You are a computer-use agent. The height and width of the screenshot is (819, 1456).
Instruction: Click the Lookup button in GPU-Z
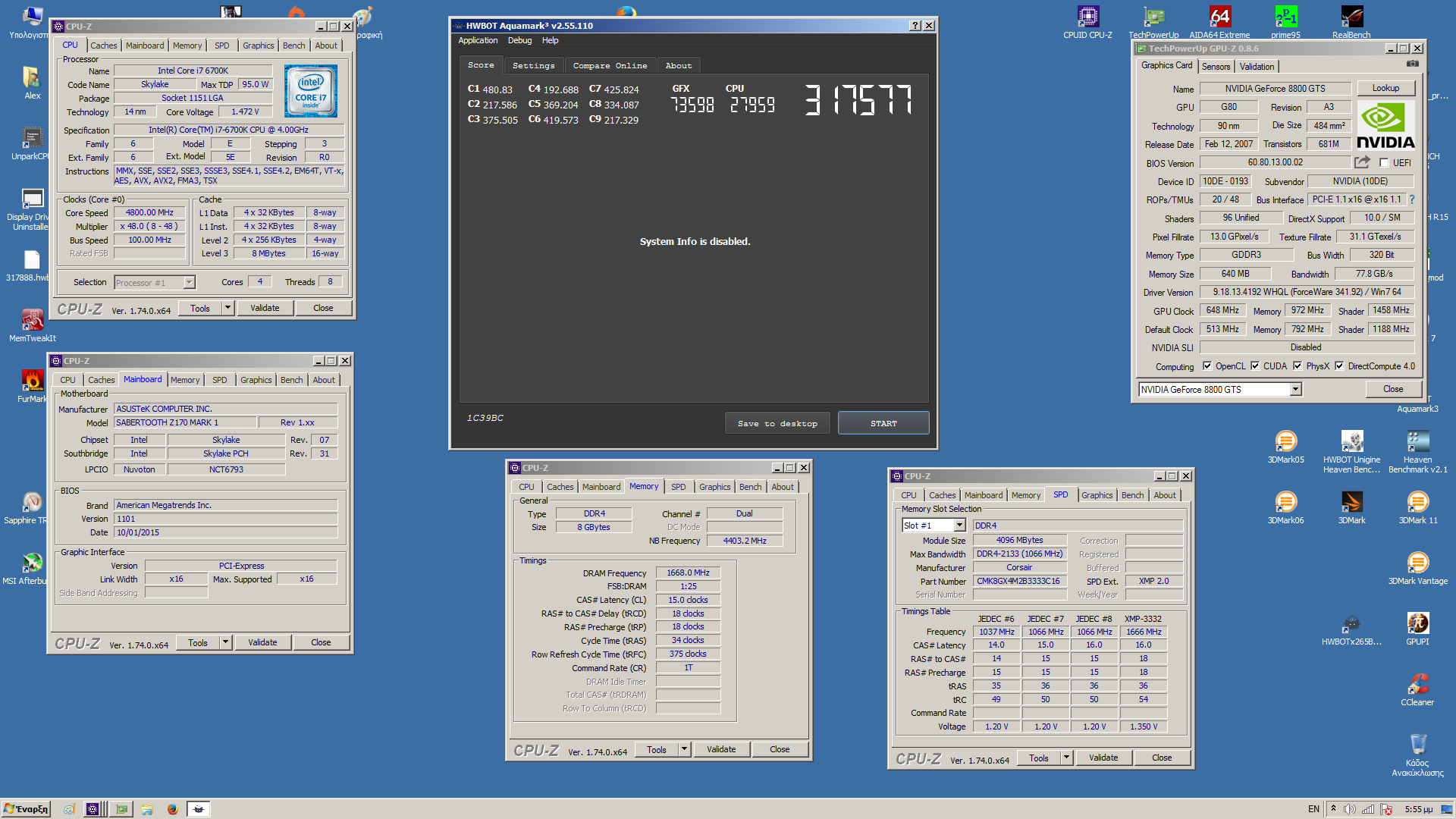[x=1385, y=88]
